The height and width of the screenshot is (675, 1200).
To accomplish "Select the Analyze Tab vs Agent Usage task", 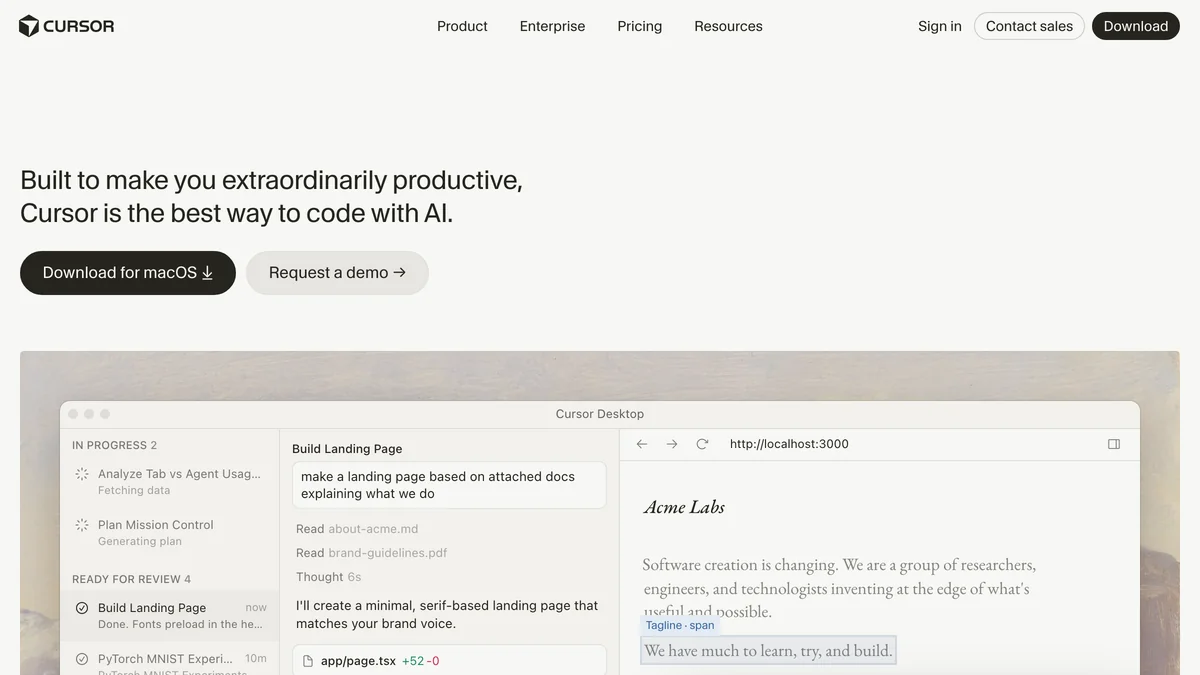I will (x=169, y=481).
